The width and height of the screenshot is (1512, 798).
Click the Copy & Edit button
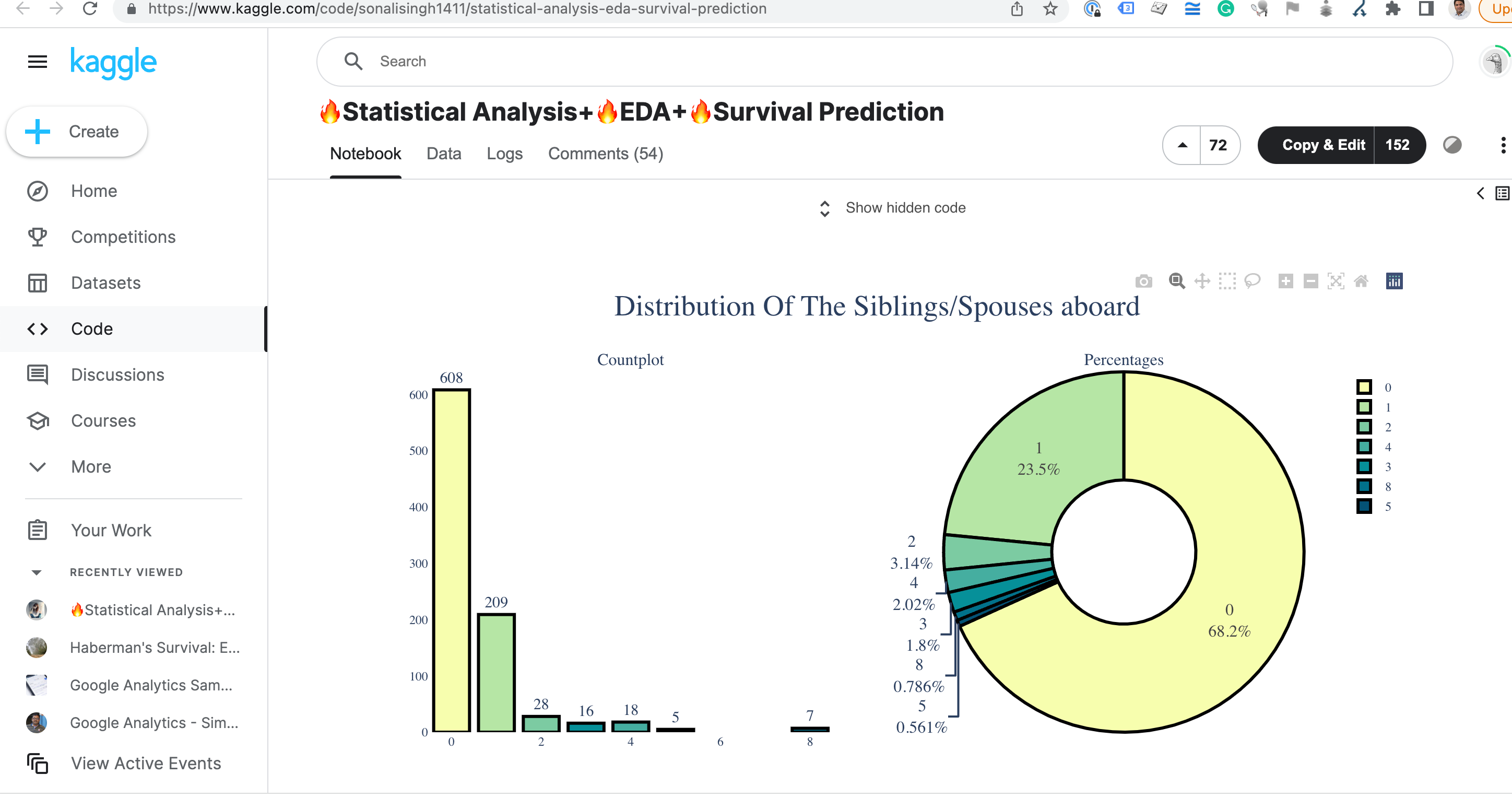[1322, 145]
